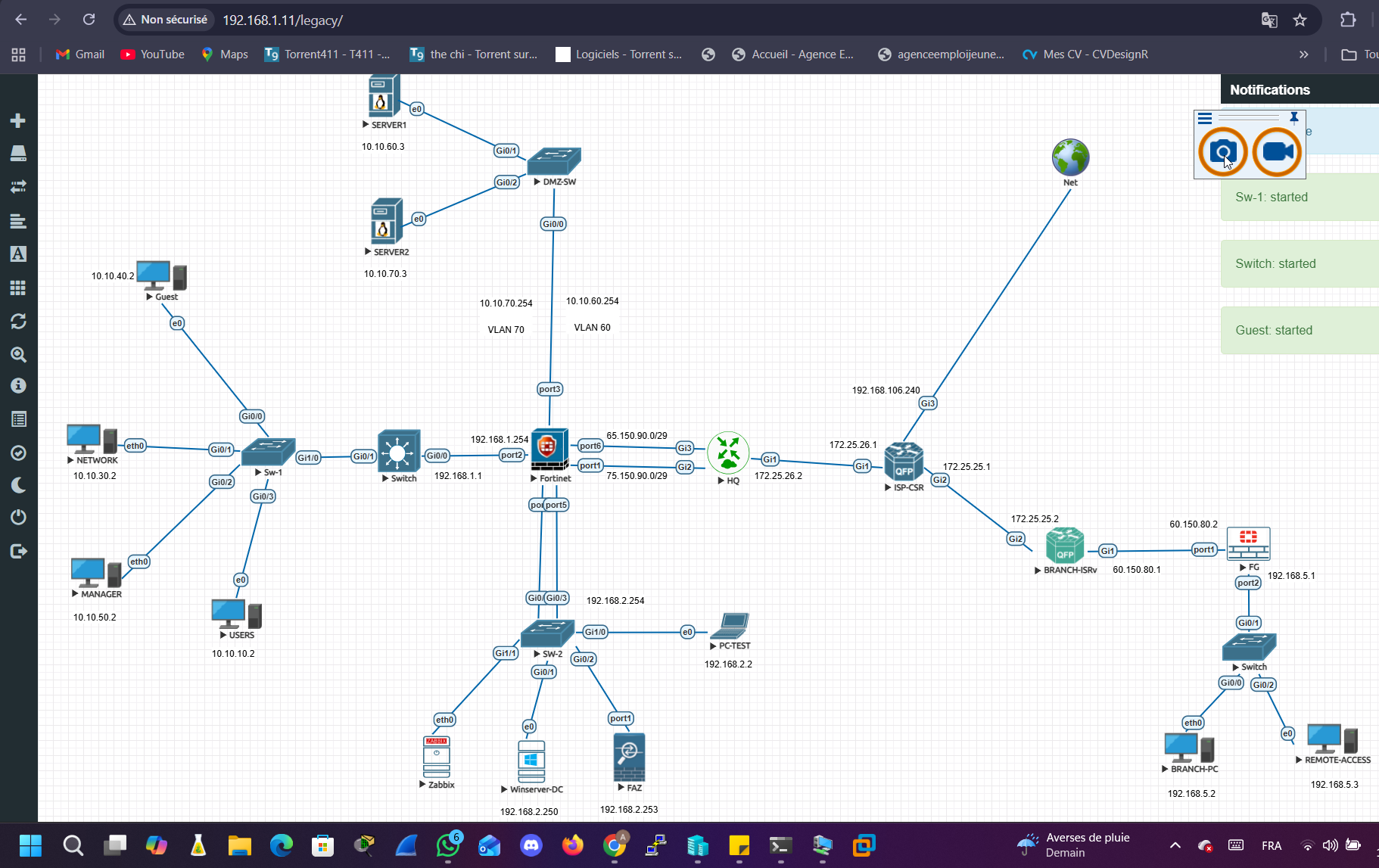Open the capture widget hamburger menu
Screen dimensions: 1379x868
[x=1205, y=118]
